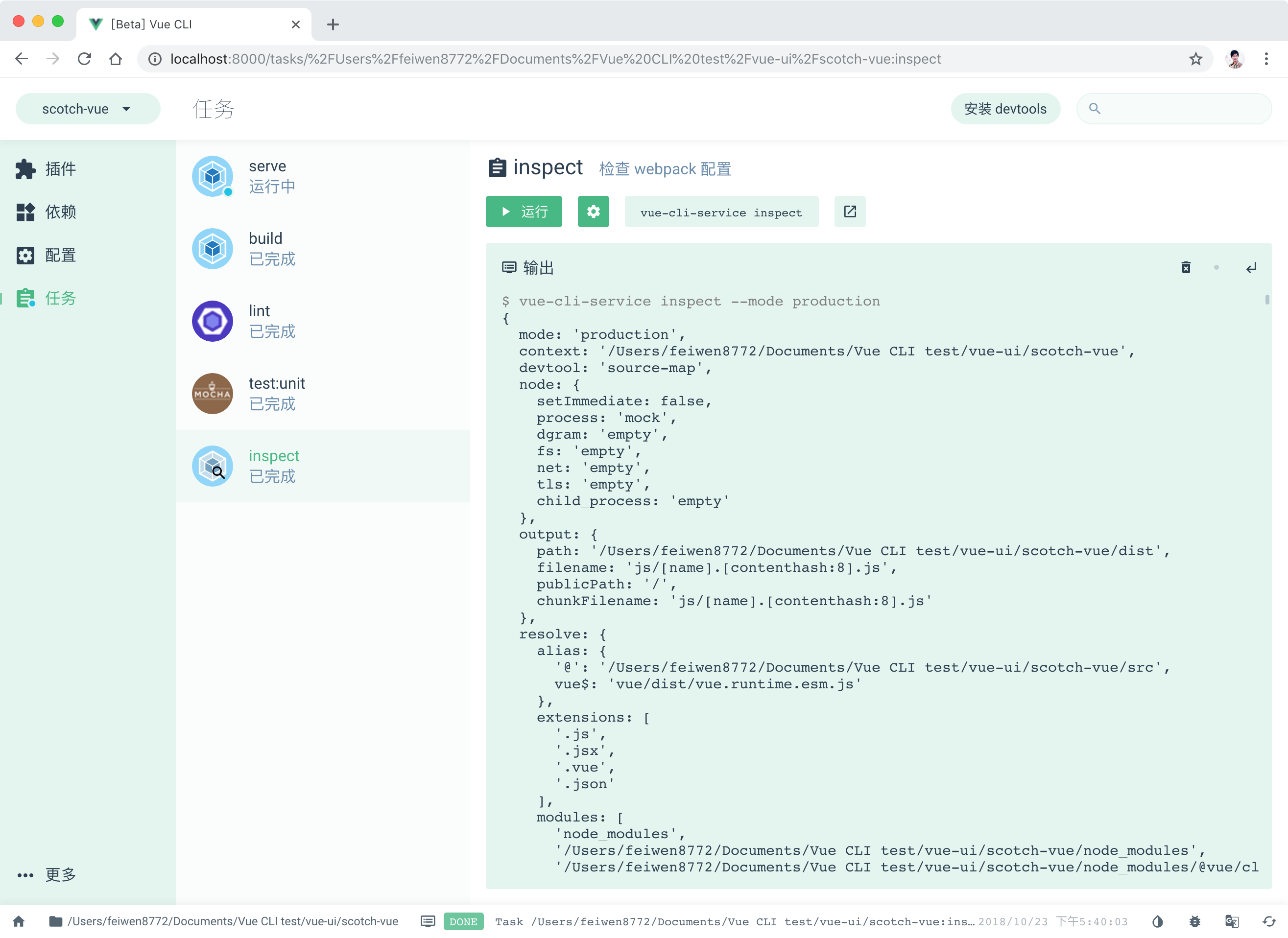Open task documentation external link icon
Image resolution: width=1288 pixels, height=938 pixels.
(850, 212)
